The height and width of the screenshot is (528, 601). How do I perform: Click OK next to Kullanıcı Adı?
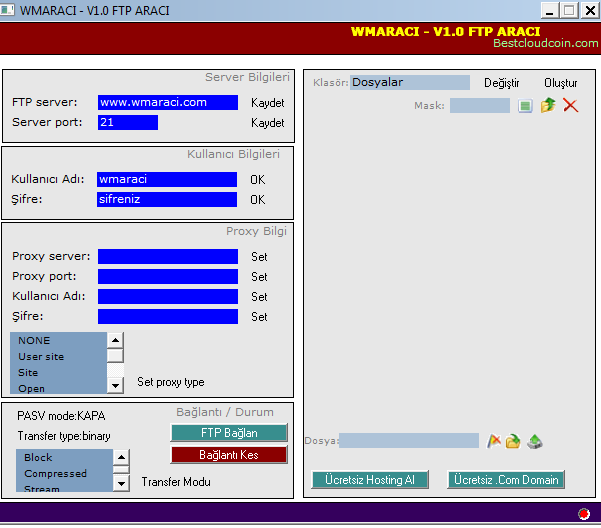point(258,180)
